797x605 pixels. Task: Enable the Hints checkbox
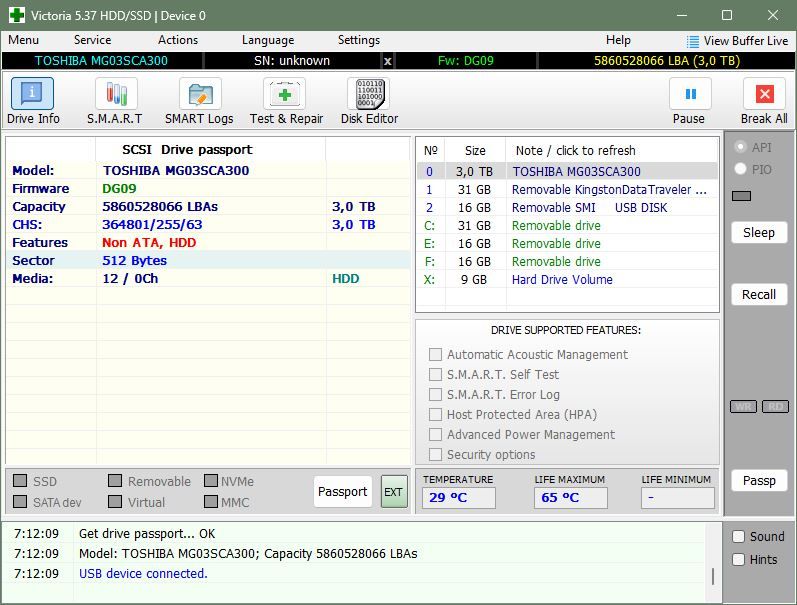pyautogui.click(x=739, y=559)
